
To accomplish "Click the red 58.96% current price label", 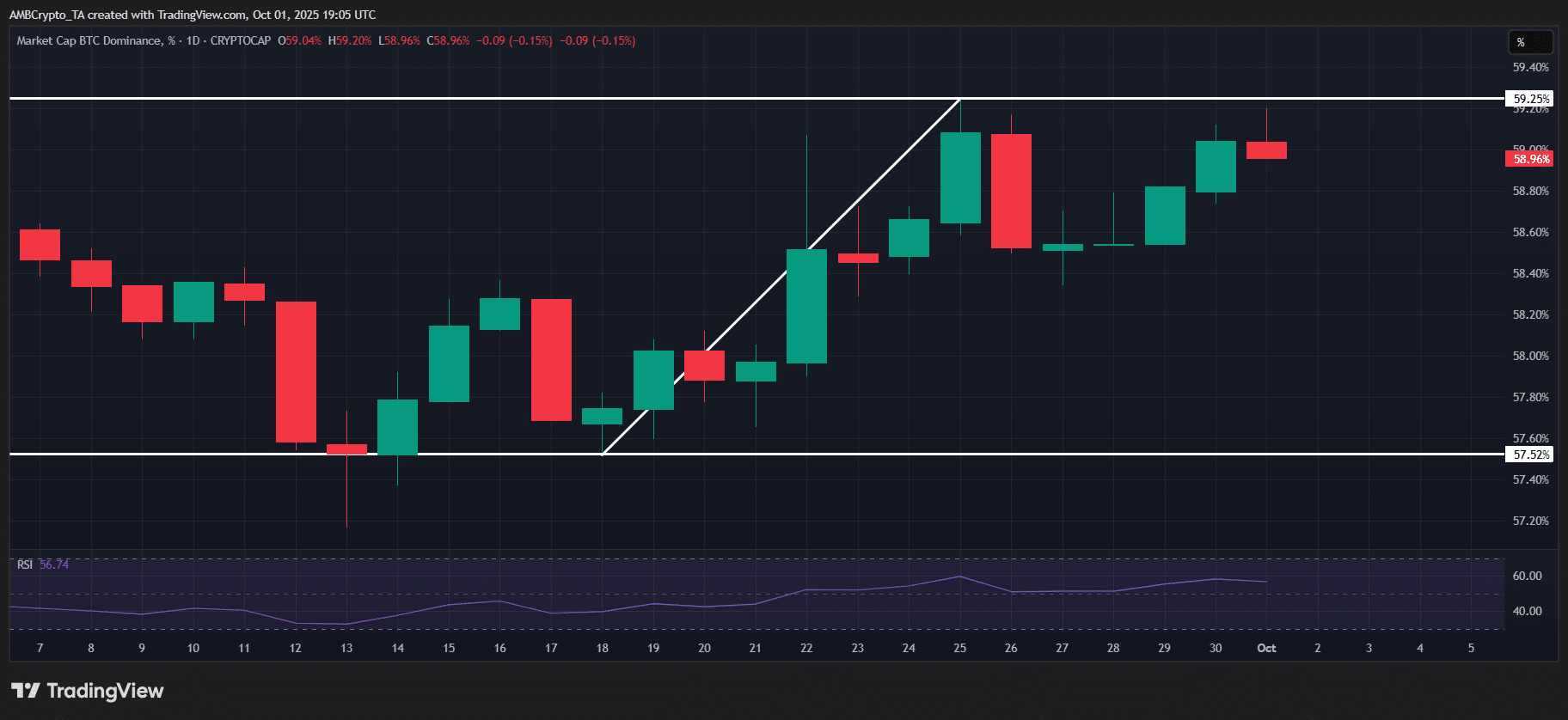I will [x=1531, y=159].
